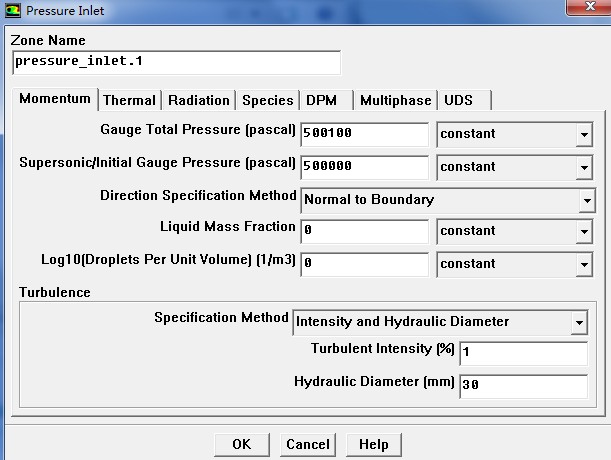
Task: Switch to the UDS tab
Action: pyautogui.click(x=459, y=100)
